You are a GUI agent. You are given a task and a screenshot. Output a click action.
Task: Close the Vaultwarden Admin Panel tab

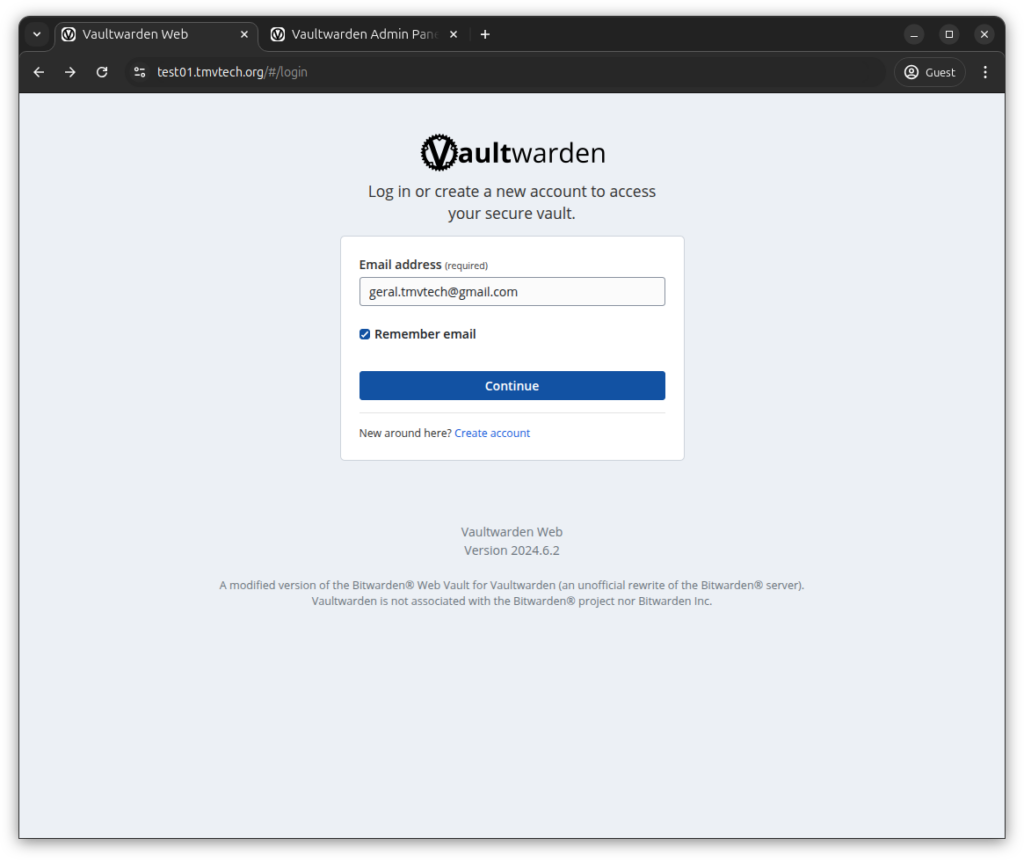[x=453, y=34]
